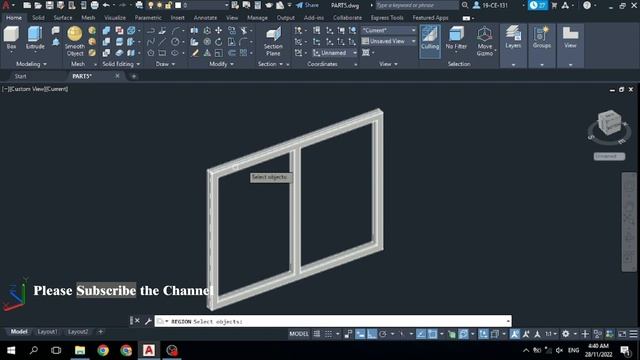This screenshot has height=360, width=640.
Task: Switch to the Layout1 tab
Action: 47,332
